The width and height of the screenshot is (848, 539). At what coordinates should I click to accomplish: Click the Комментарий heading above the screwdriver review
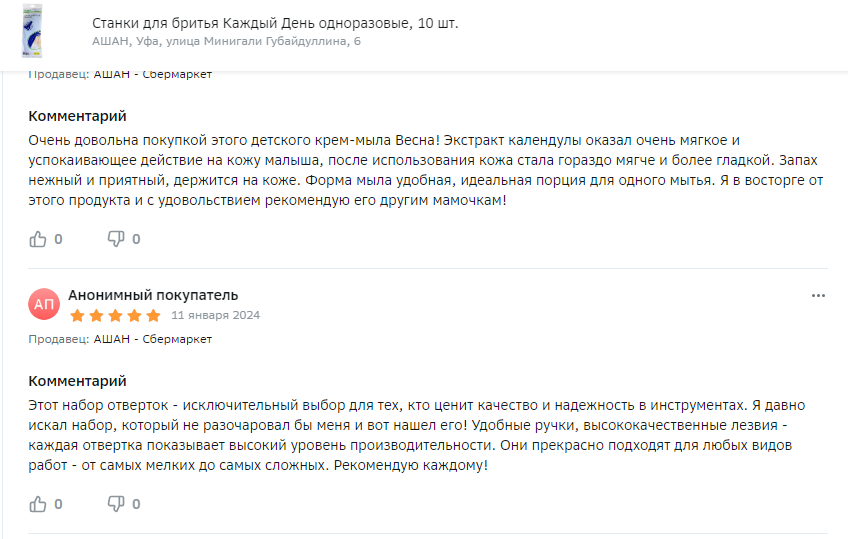coord(77,381)
